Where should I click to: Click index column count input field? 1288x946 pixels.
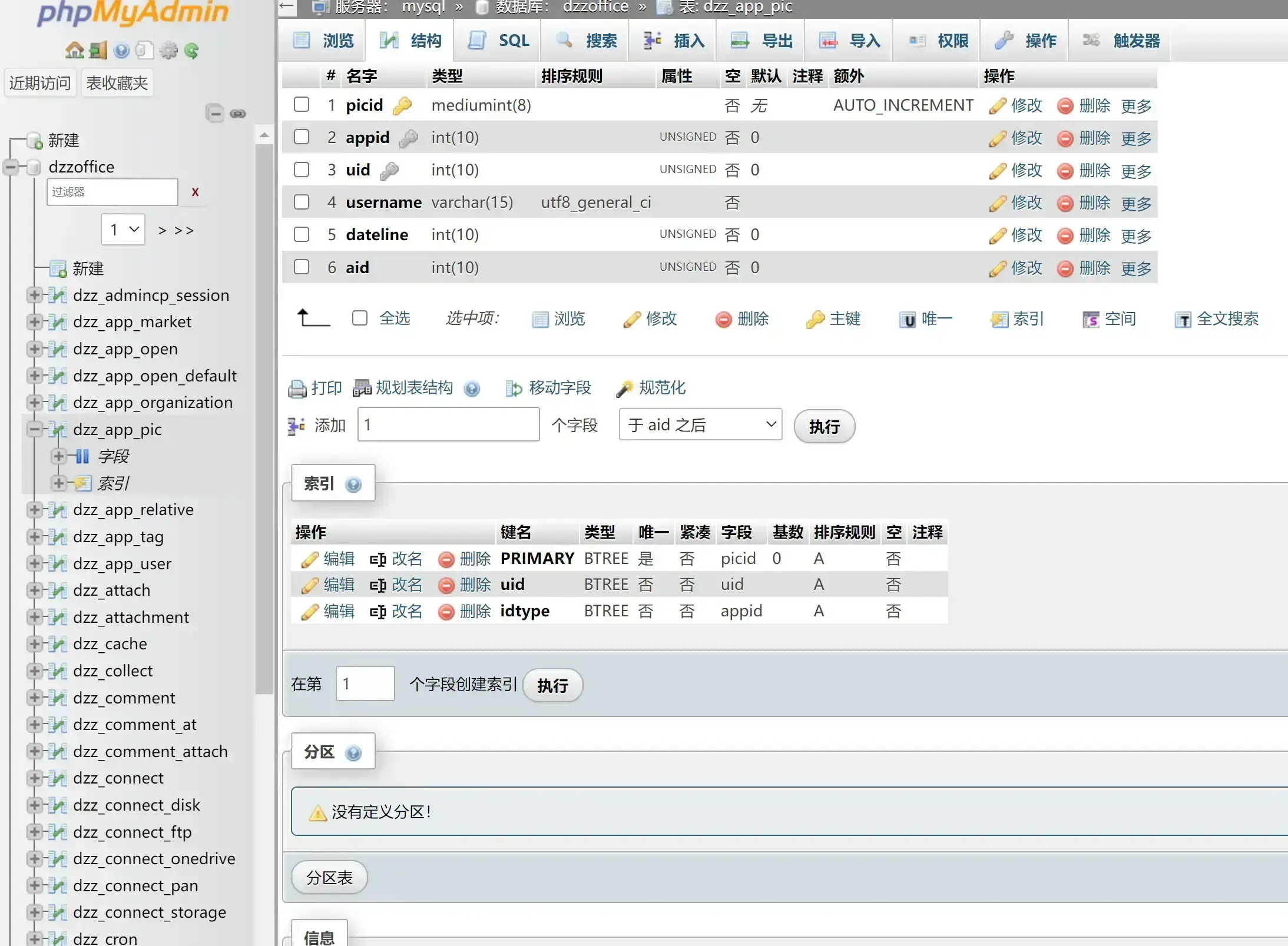(x=365, y=683)
